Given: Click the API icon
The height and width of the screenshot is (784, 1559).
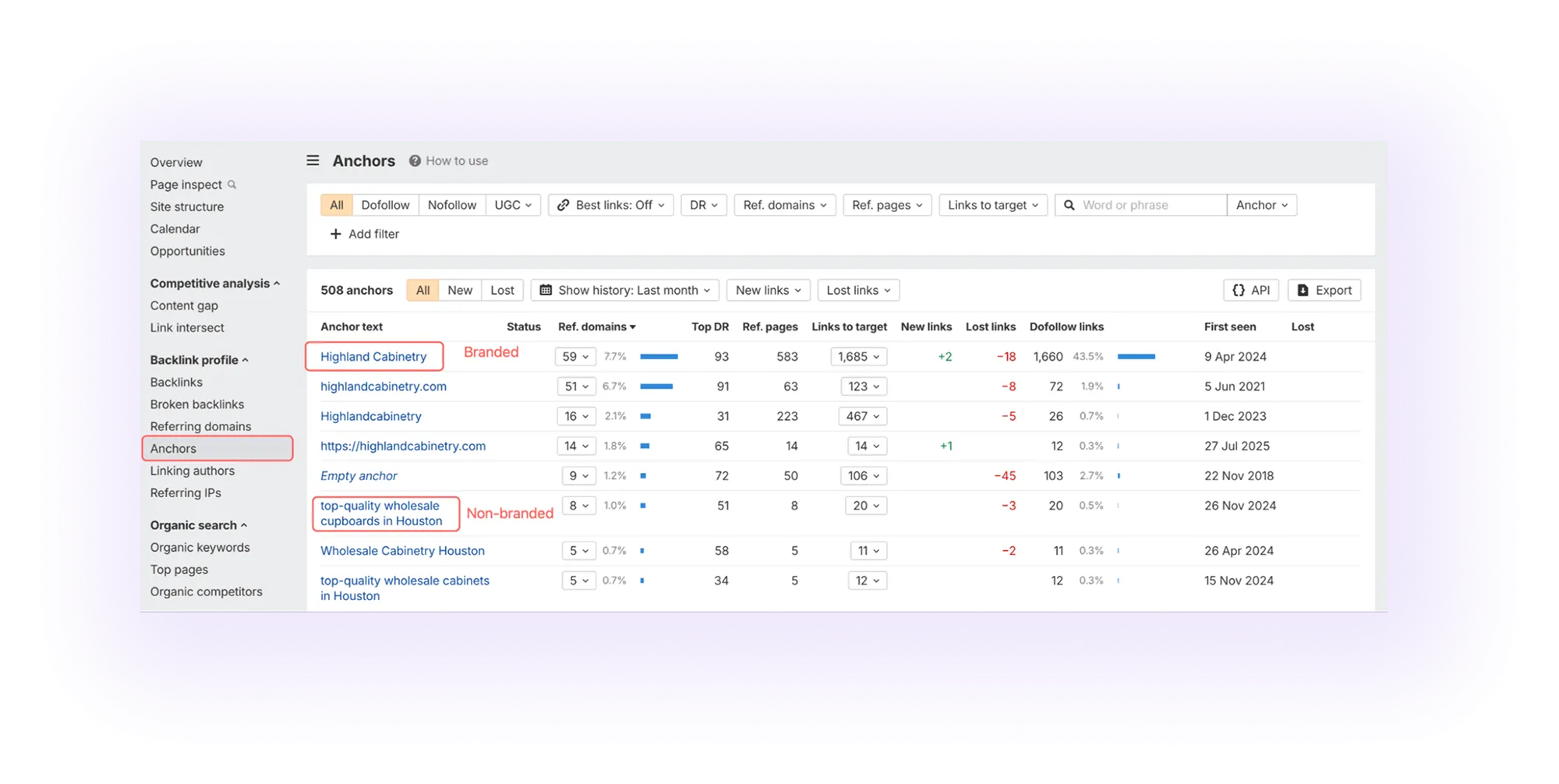Looking at the screenshot, I should 1239,290.
